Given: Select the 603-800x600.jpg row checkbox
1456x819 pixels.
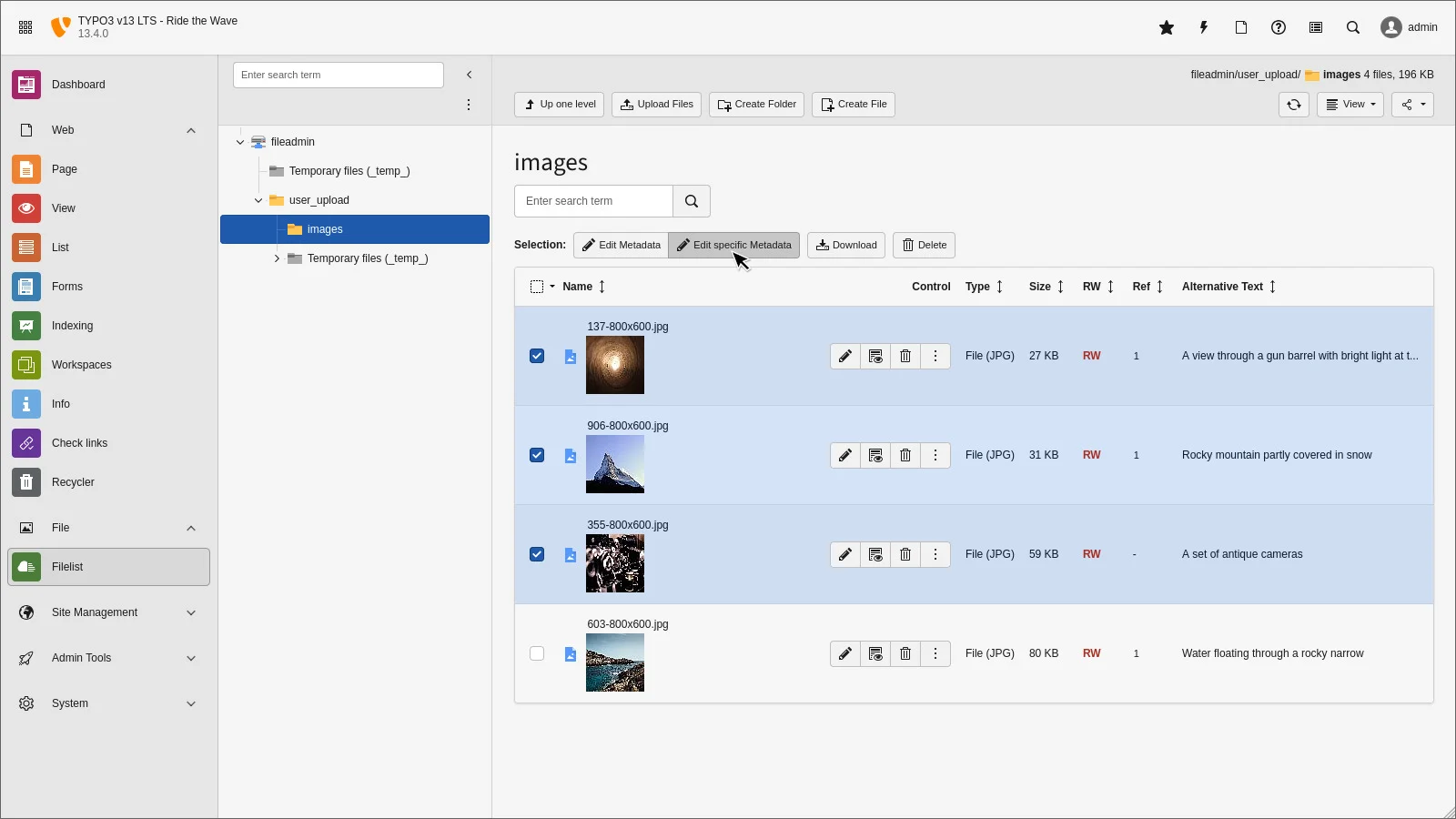Looking at the screenshot, I should click(x=537, y=653).
